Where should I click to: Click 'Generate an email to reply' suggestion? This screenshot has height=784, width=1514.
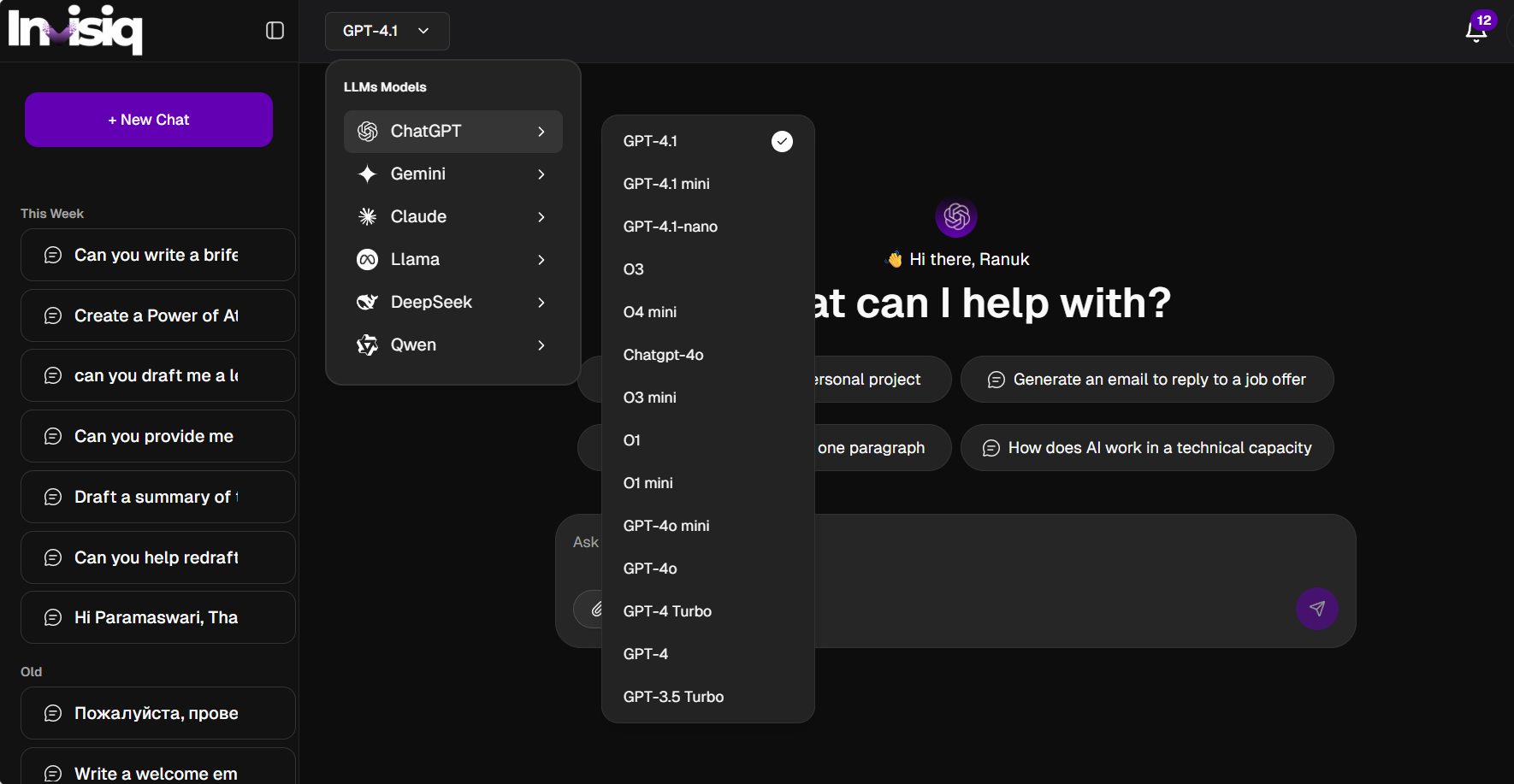[x=1147, y=380]
